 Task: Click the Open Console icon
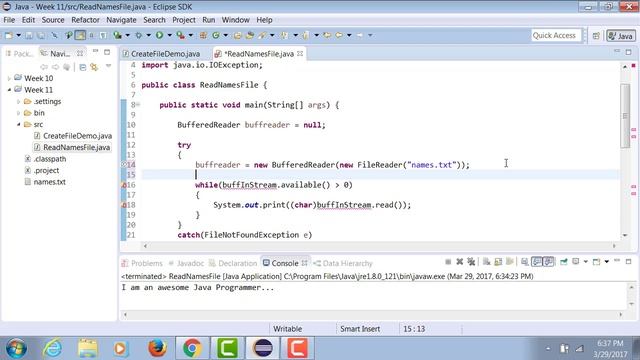click(x=596, y=262)
